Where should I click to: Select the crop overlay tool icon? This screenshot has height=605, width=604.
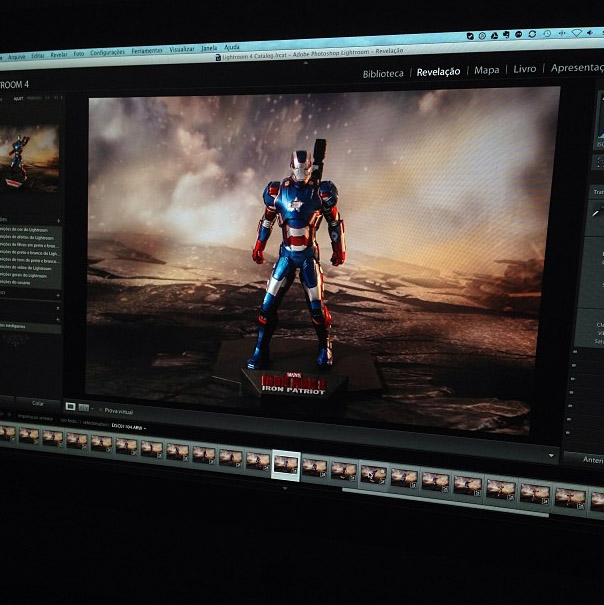tap(599, 162)
